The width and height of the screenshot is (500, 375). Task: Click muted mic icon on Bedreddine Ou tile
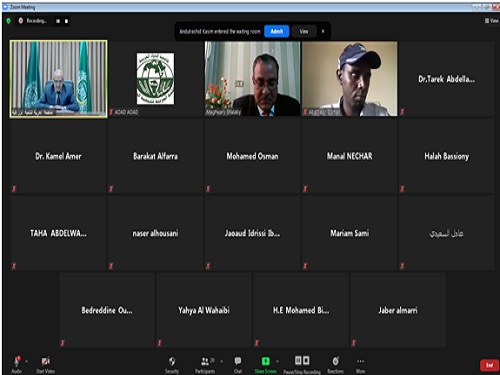click(62, 343)
